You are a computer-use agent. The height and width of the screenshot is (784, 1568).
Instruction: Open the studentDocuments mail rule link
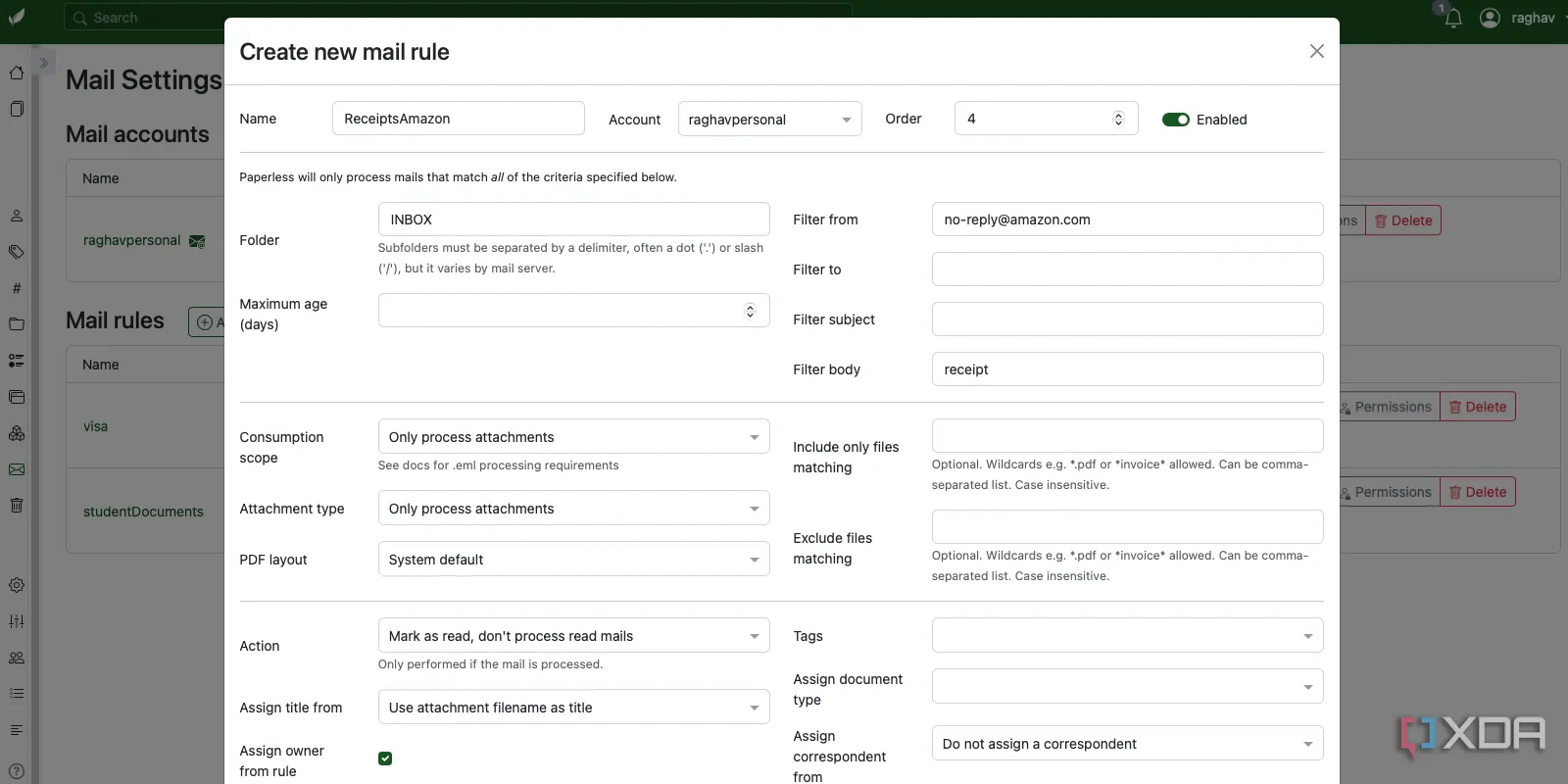[x=143, y=512]
